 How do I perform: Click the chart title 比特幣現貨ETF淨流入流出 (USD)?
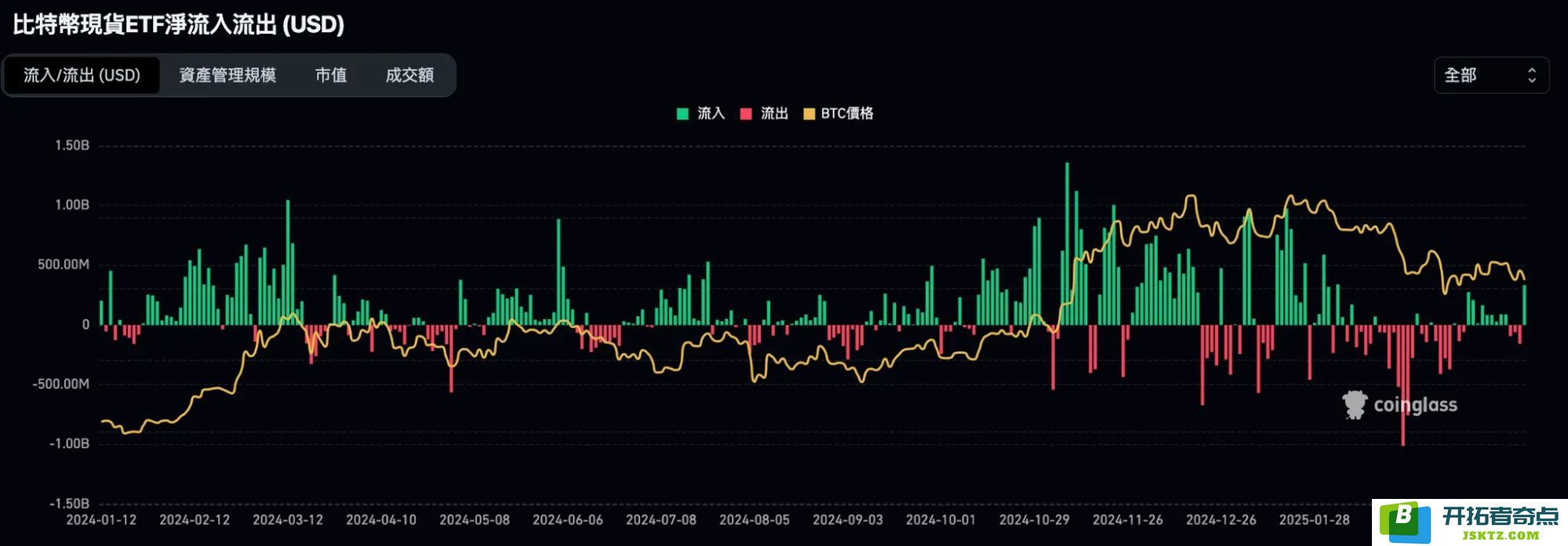tap(179, 24)
